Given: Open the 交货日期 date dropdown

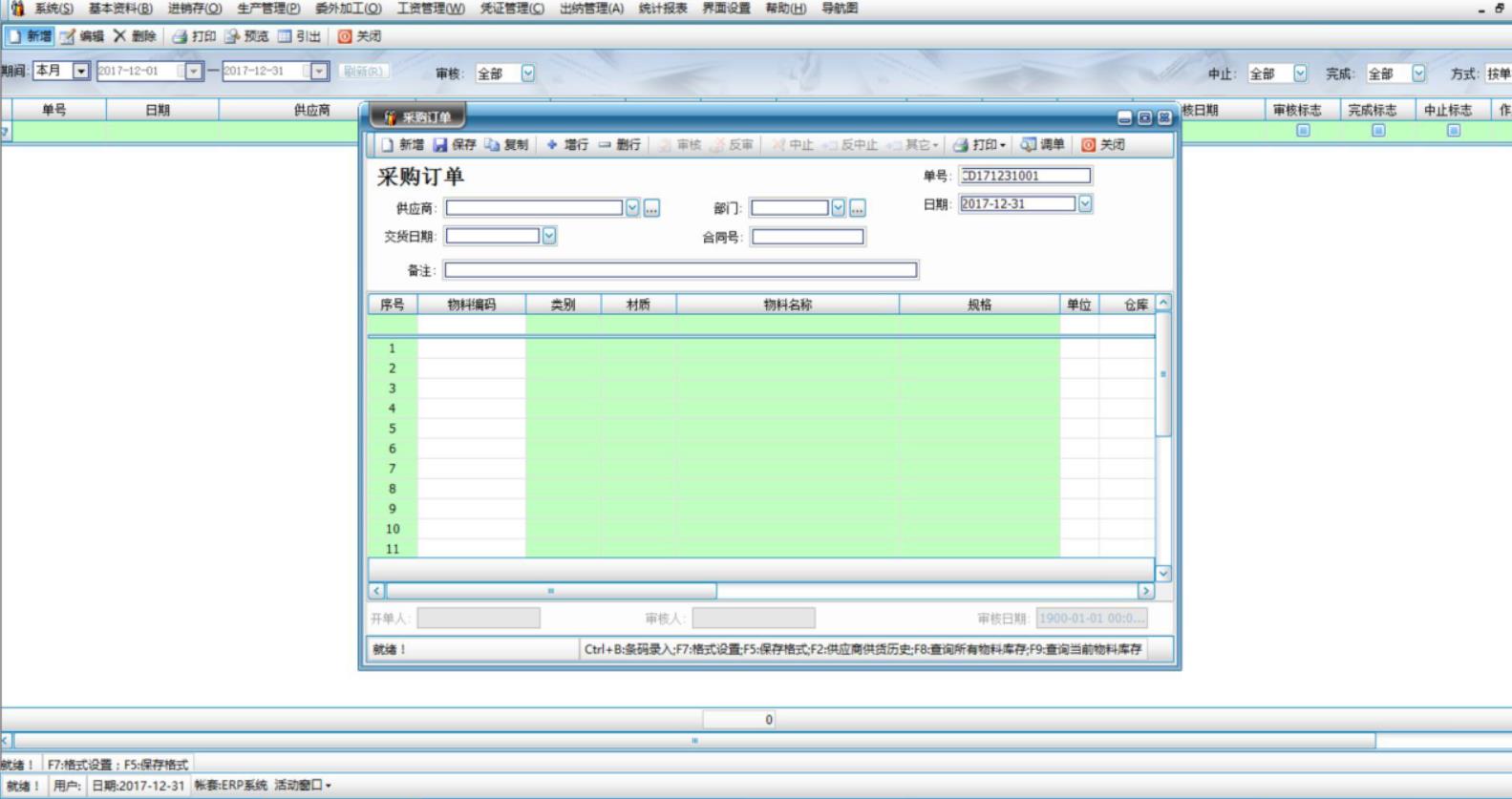Looking at the screenshot, I should point(549,236).
